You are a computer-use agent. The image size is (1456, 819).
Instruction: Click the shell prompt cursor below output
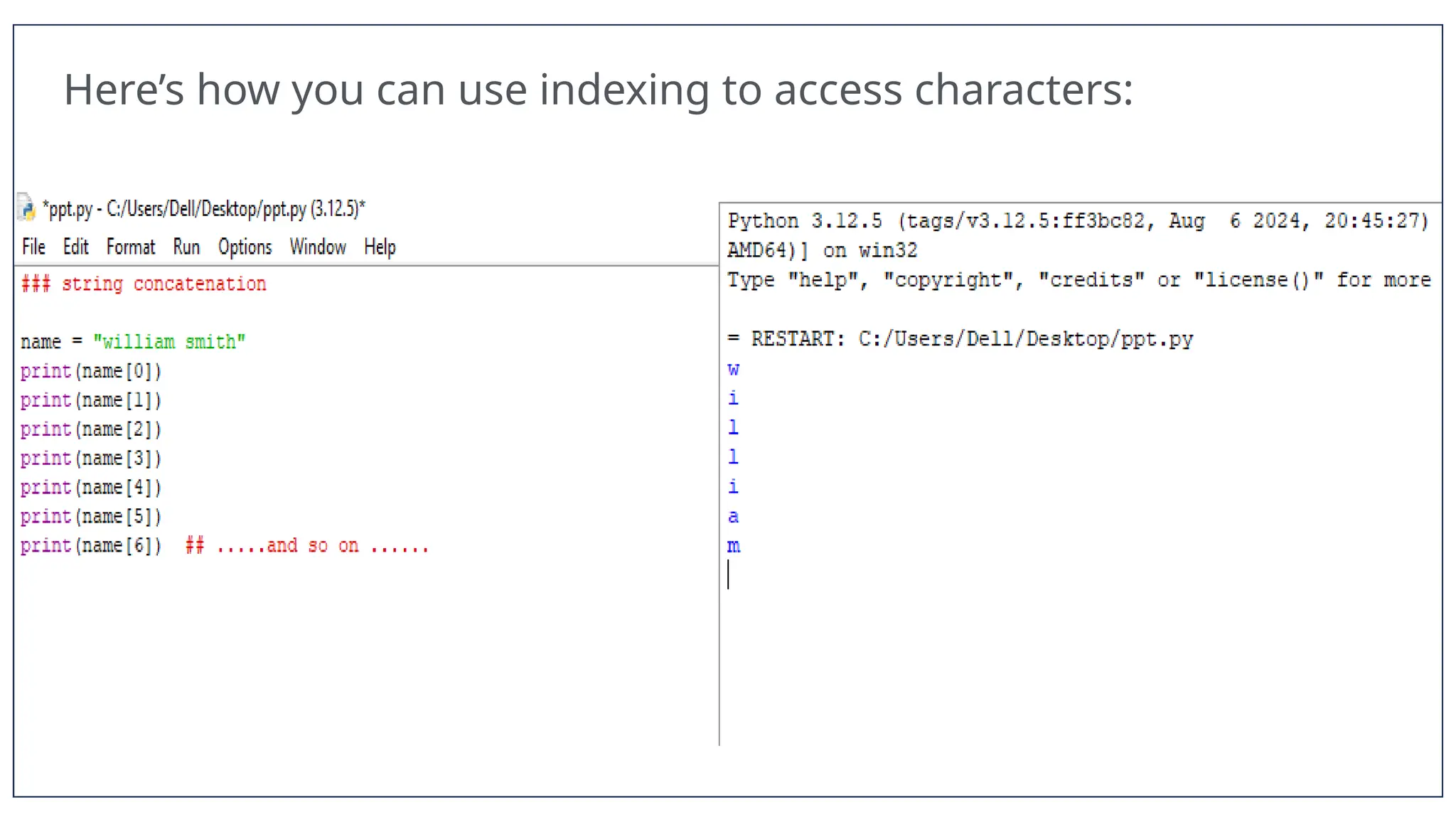[729, 574]
